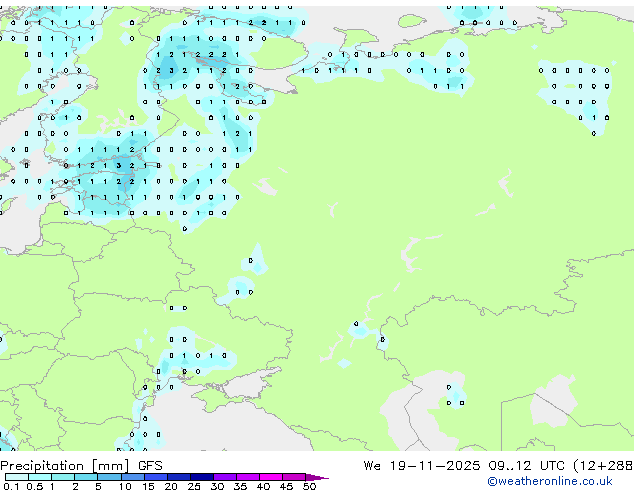Select the 25–30 mm legend color swatch
Viewport: 634px width, 490px height.
(x=202, y=477)
